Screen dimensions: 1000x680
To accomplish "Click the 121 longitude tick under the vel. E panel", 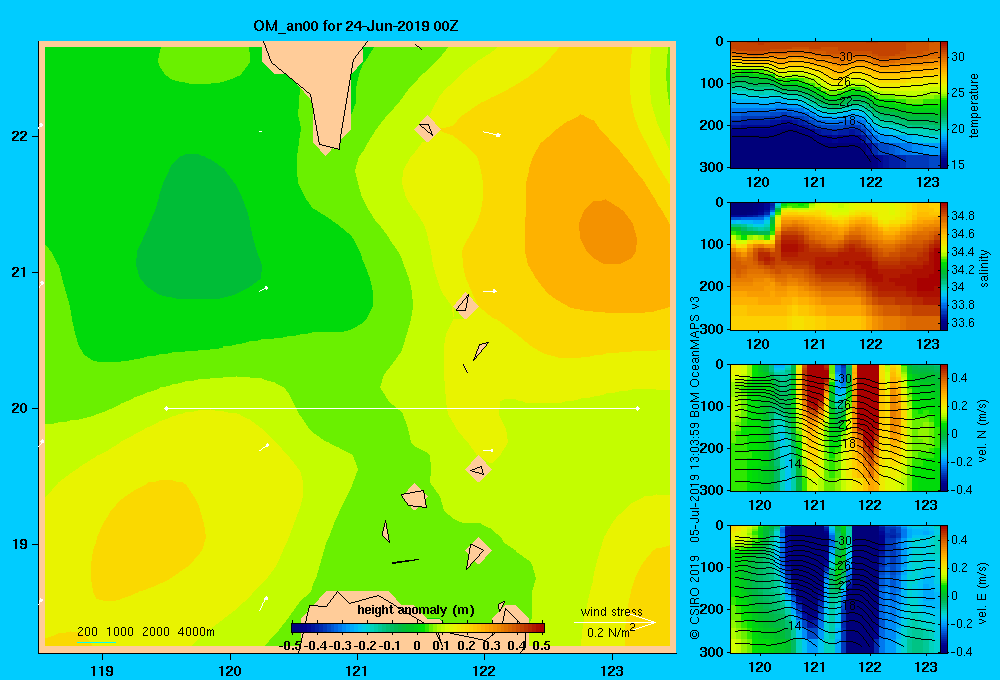I will coord(814,667).
